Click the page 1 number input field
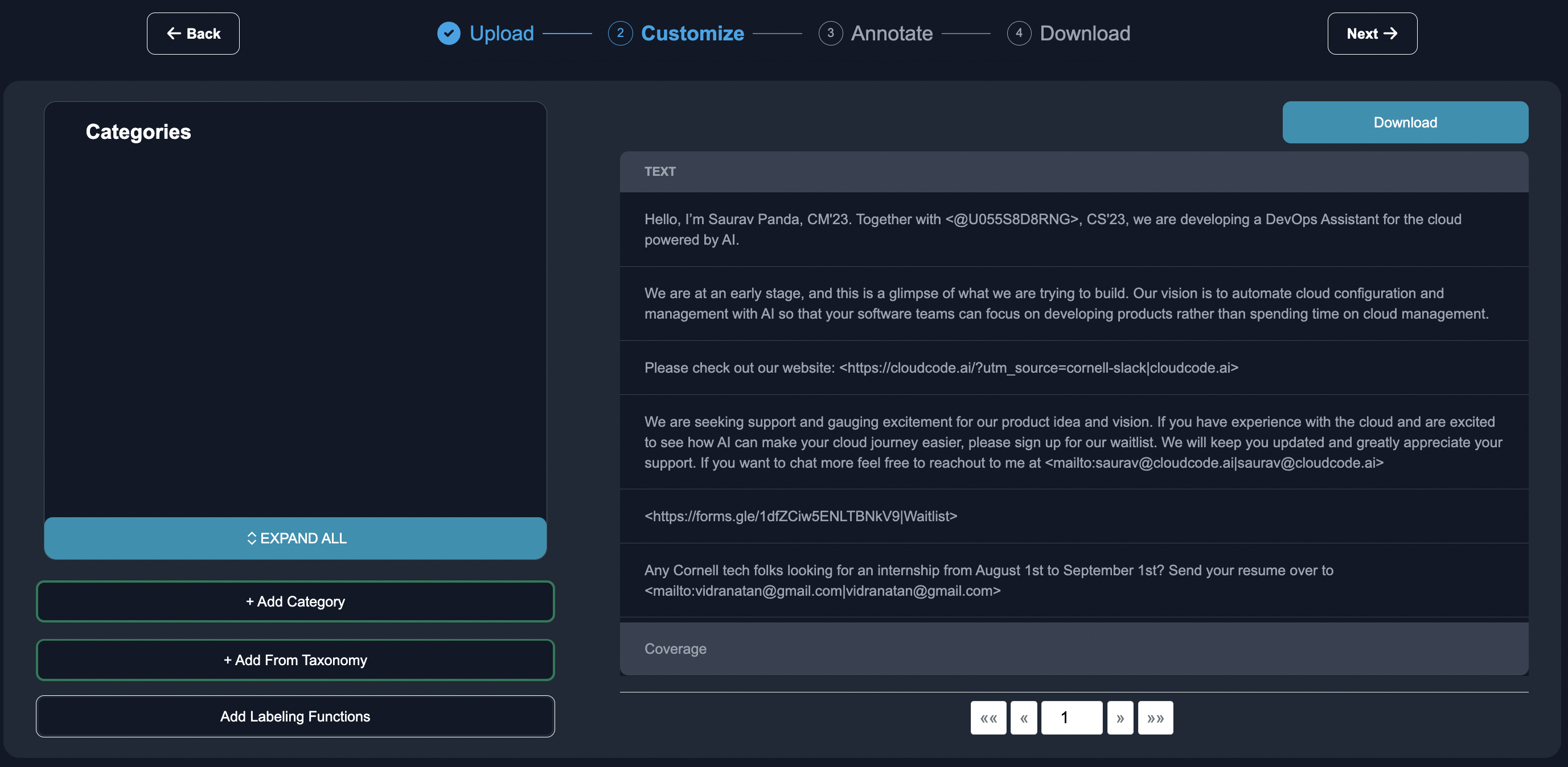This screenshot has width=1568, height=767. coord(1072,717)
